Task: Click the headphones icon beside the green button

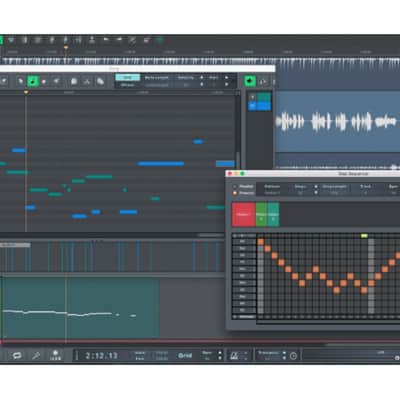Action: coord(263,81)
